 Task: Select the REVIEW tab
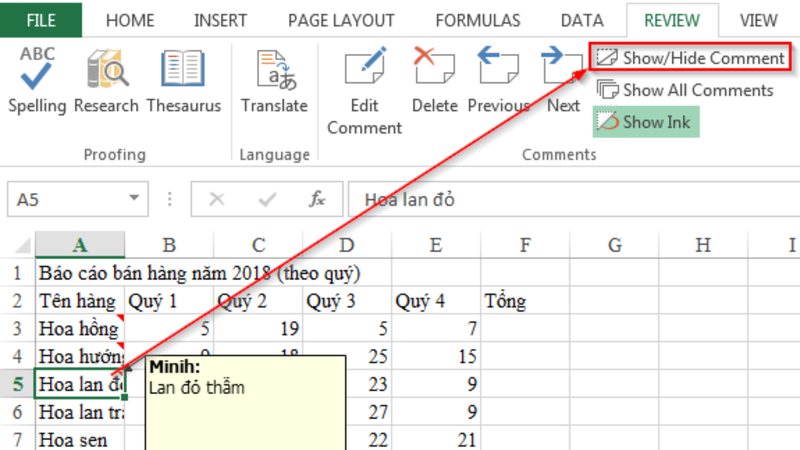(672, 20)
